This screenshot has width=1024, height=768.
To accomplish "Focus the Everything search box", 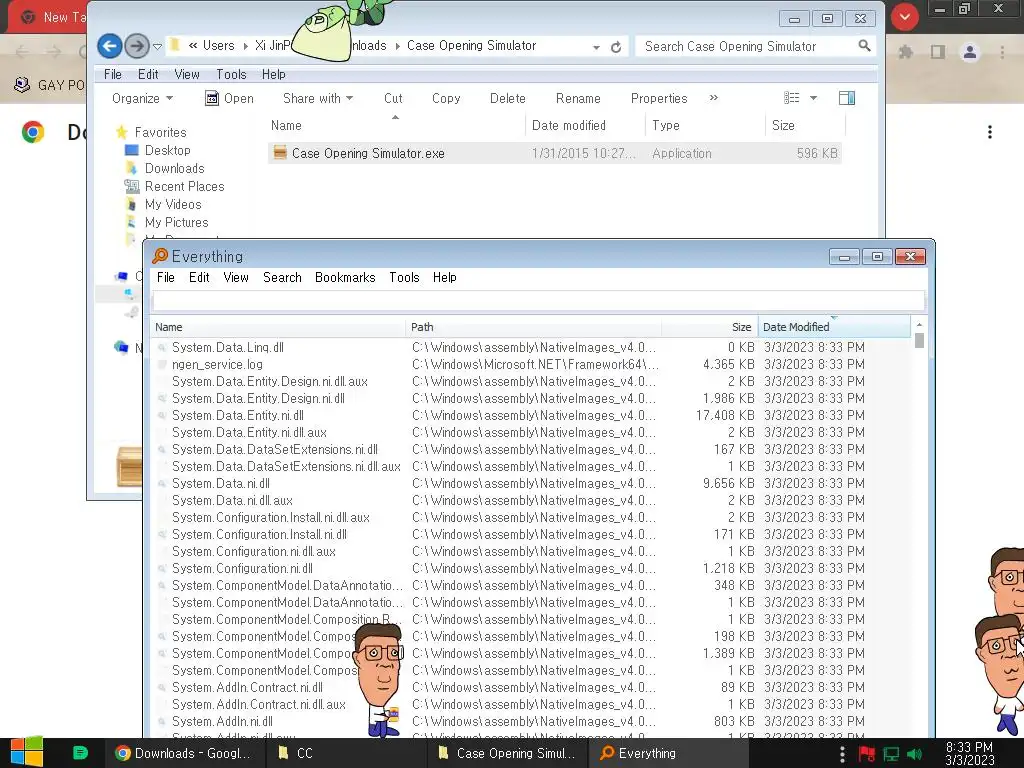I will 539,301.
